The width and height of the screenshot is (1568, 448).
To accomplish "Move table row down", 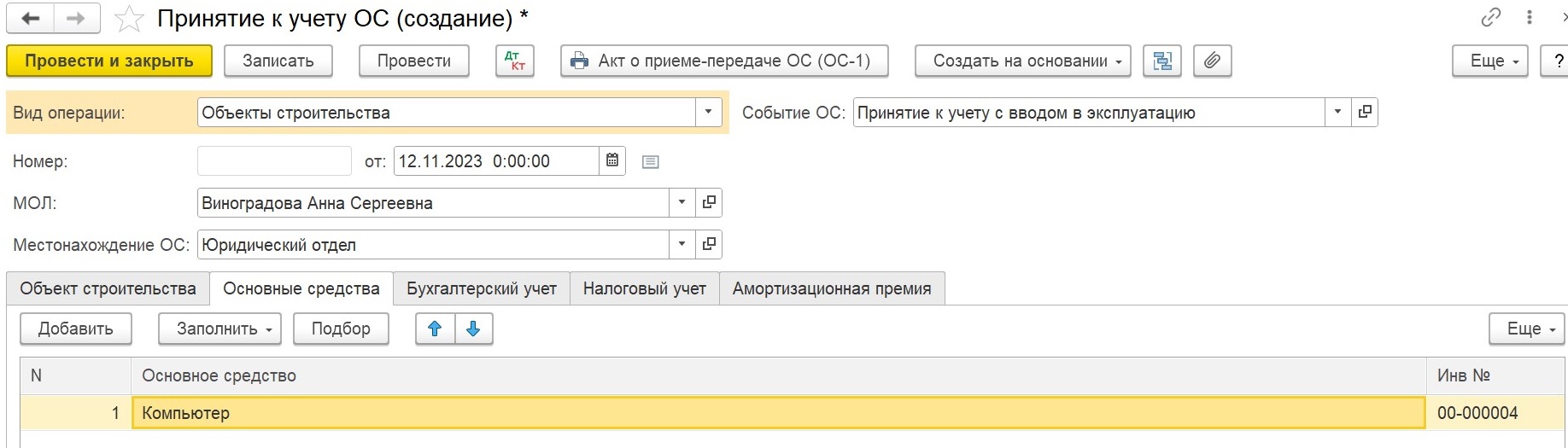I will [x=473, y=329].
